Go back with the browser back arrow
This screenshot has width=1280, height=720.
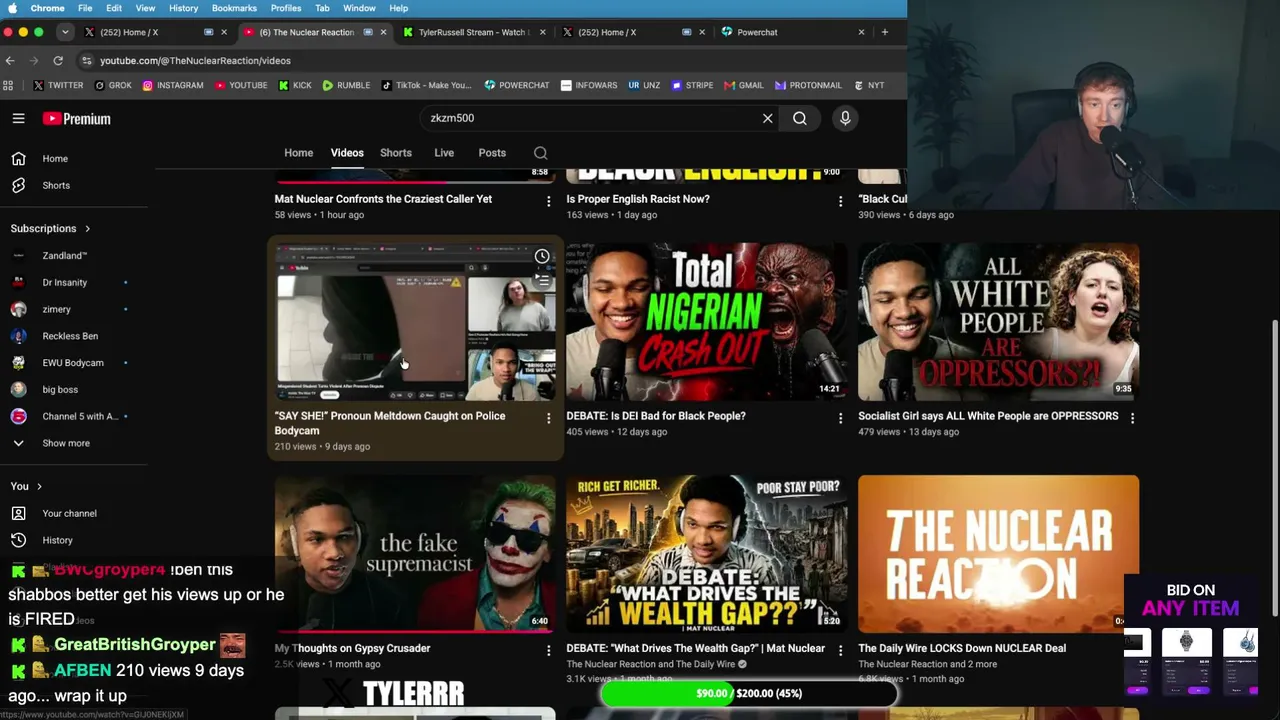pos(10,60)
